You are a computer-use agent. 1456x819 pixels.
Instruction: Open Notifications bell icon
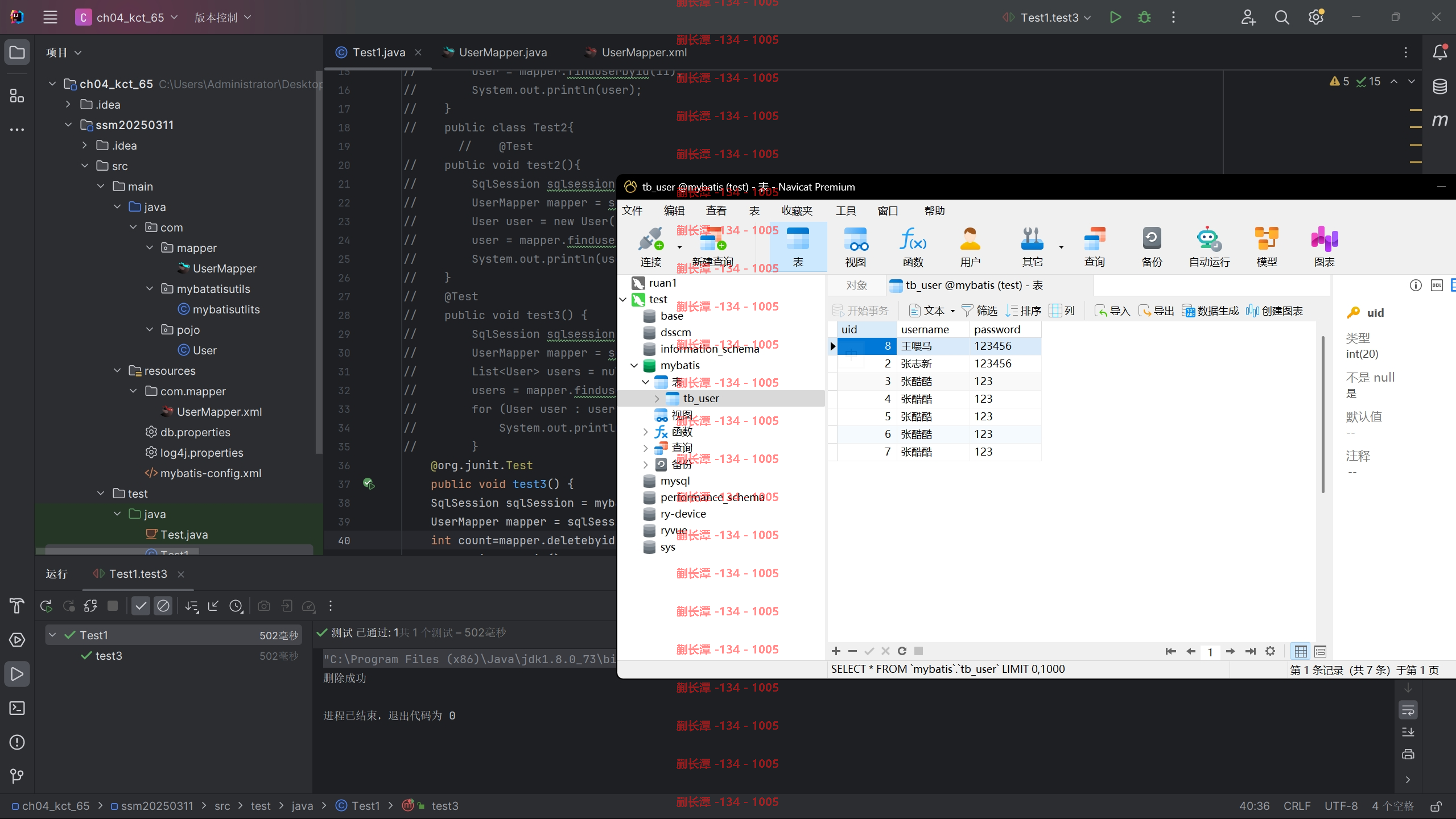1439,52
